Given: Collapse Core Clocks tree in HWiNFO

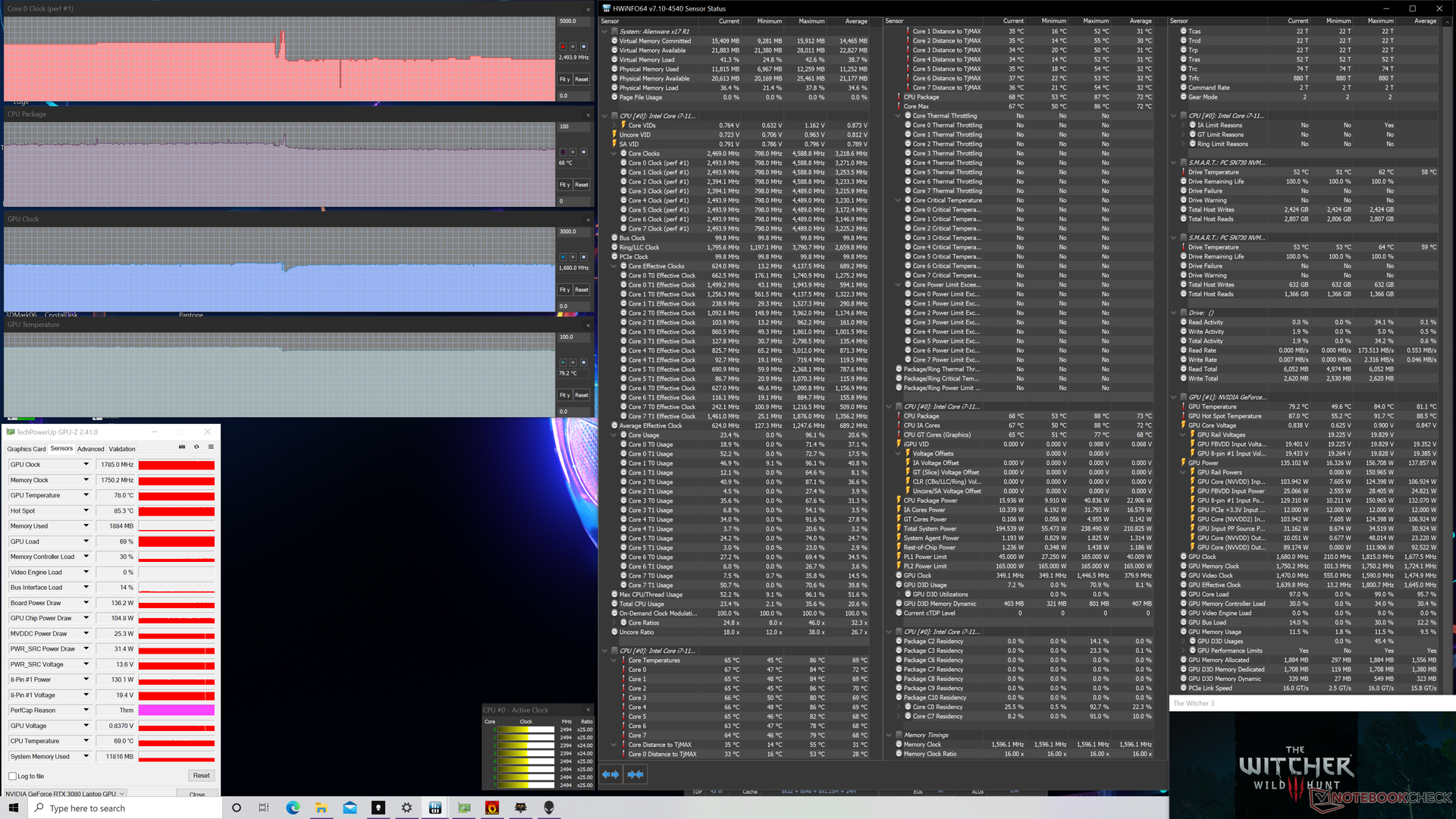Looking at the screenshot, I should pos(613,154).
